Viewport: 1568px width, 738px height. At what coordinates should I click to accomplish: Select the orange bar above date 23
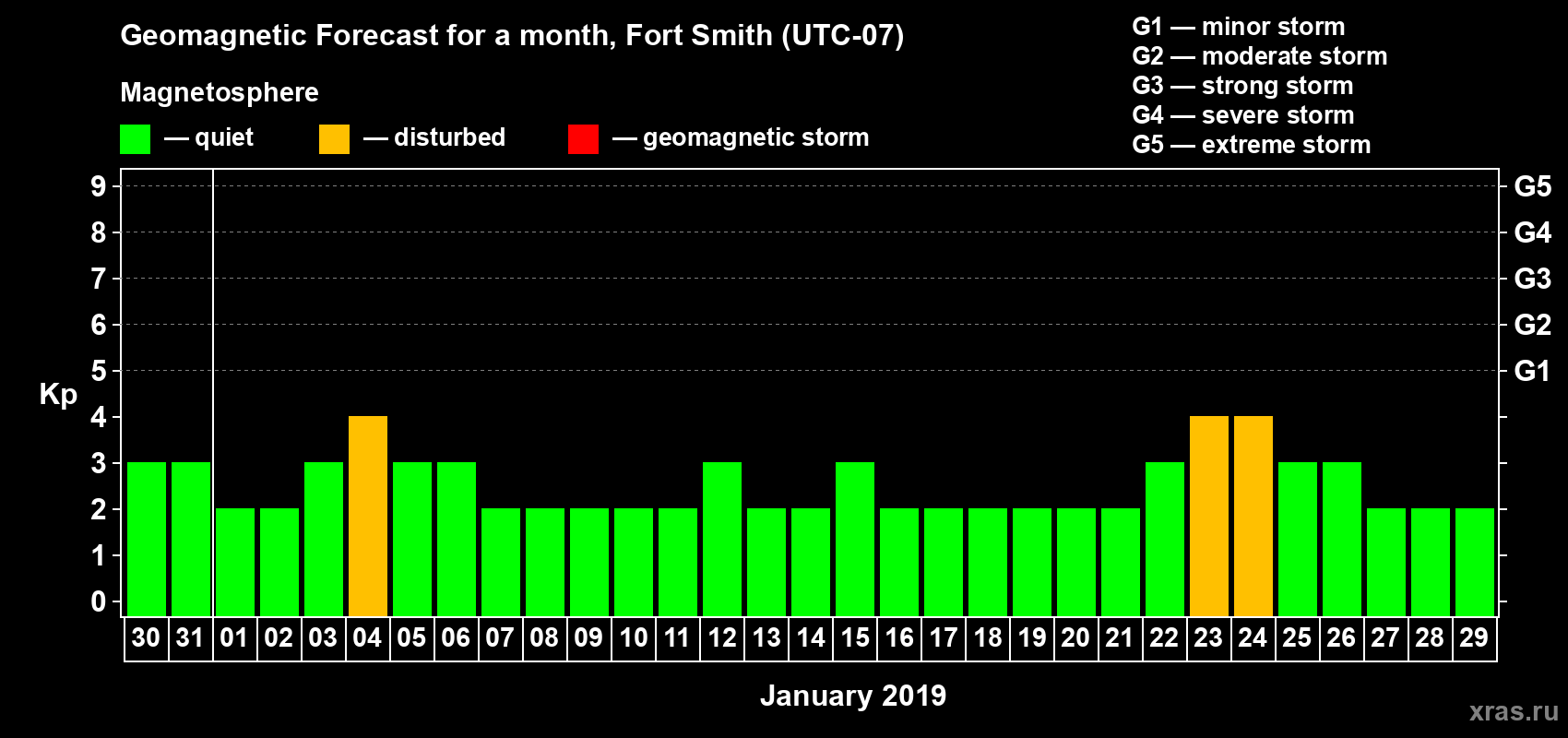click(1209, 516)
